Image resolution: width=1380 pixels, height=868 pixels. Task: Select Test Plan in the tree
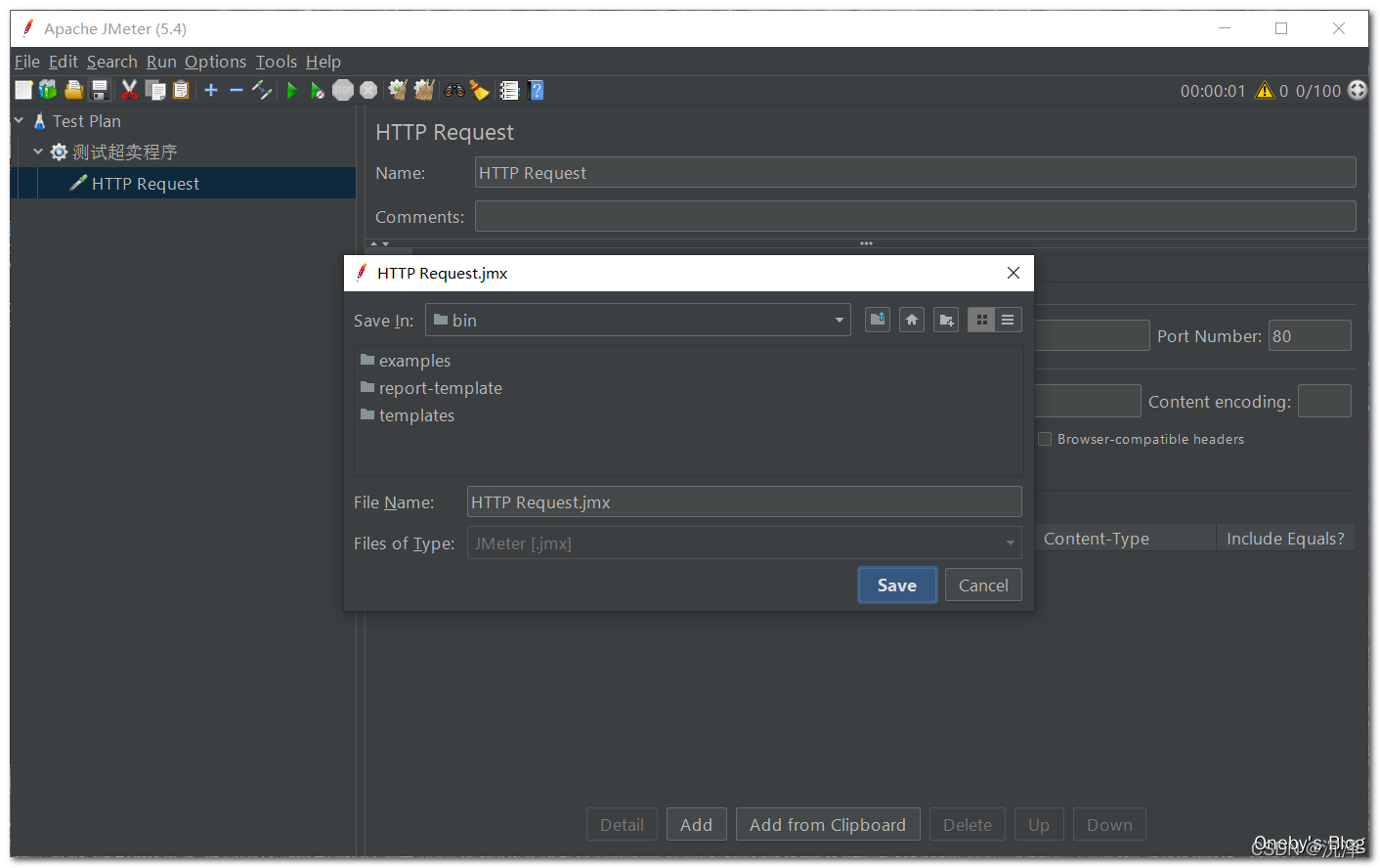click(x=86, y=120)
